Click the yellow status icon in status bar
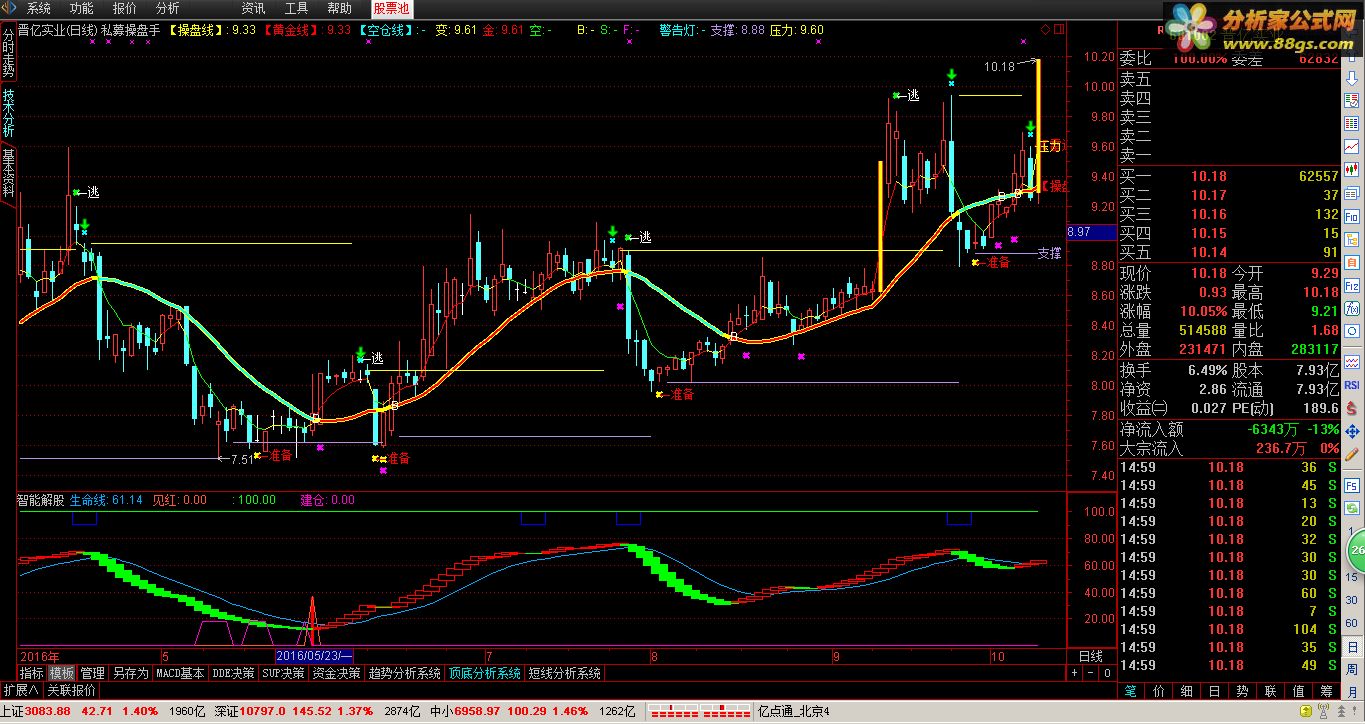This screenshot has height=724, width=1365. (x=1306, y=711)
